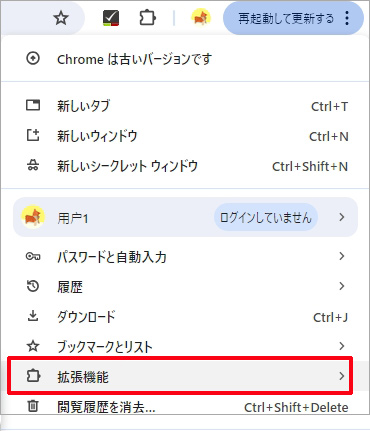Bookmark this page with the star icon
This screenshot has height=431, width=370.
tap(61, 18)
